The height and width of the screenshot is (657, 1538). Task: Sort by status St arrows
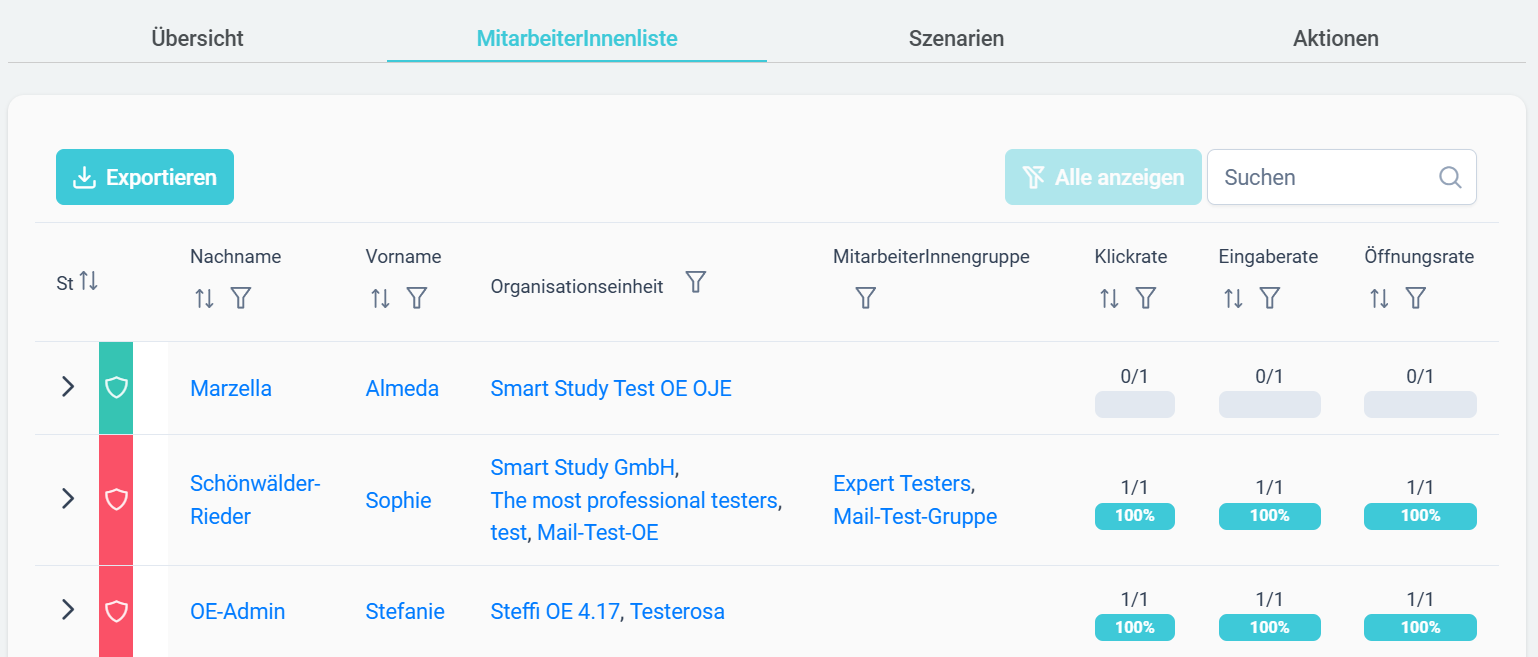[x=89, y=281]
